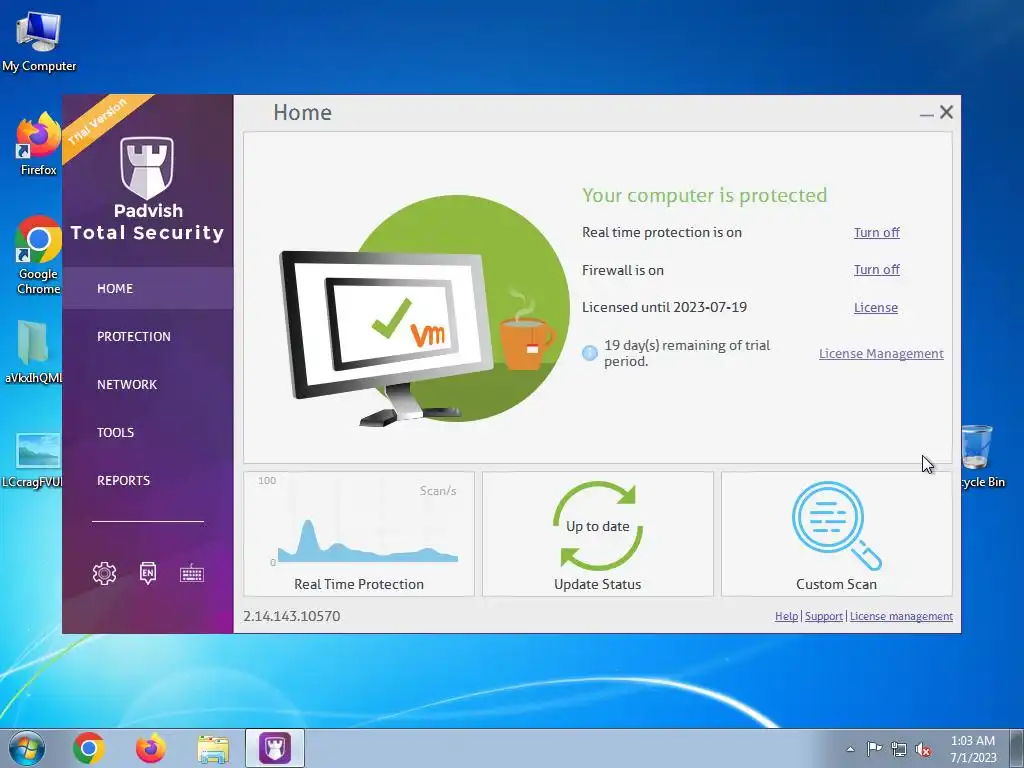The image size is (1024, 768).
Task: Click the Action Center flag icon
Action: click(x=874, y=748)
